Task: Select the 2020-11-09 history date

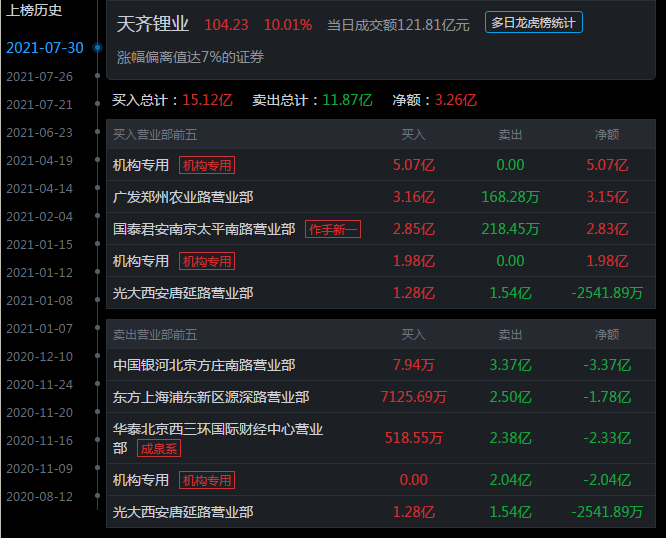Action: (x=40, y=469)
